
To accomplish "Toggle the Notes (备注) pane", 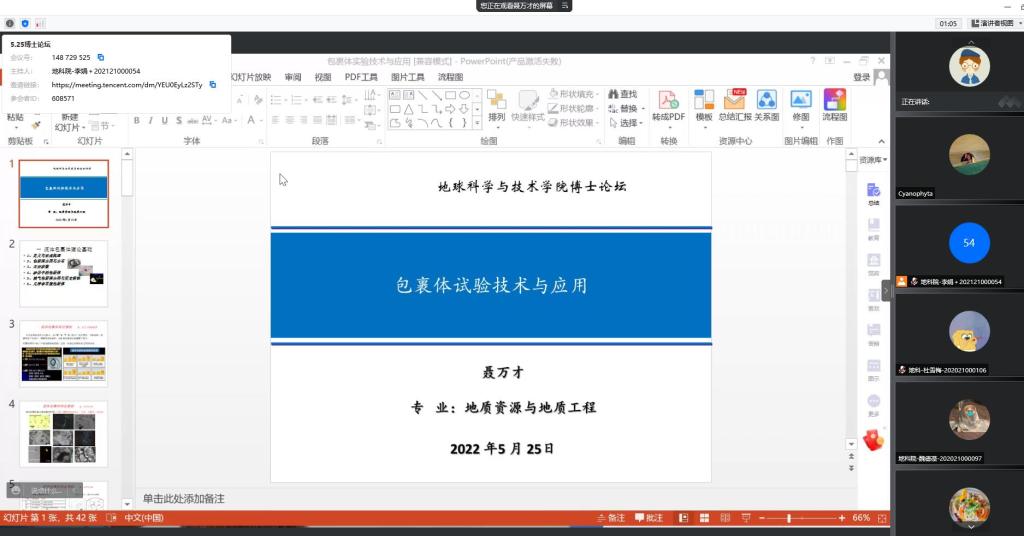I will 609,518.
